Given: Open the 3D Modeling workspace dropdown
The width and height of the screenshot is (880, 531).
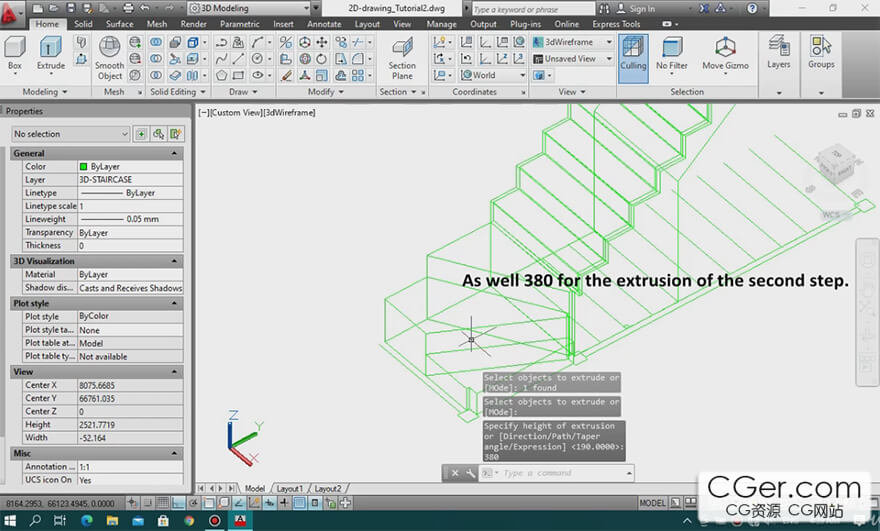Looking at the screenshot, I should pyautogui.click(x=249, y=8).
